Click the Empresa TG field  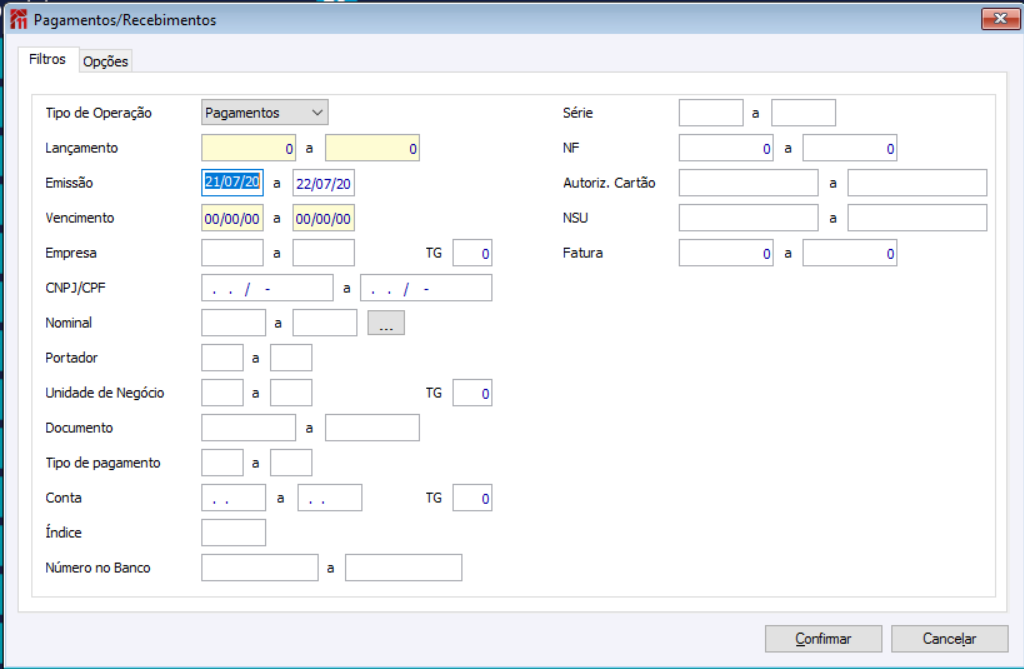click(x=472, y=253)
